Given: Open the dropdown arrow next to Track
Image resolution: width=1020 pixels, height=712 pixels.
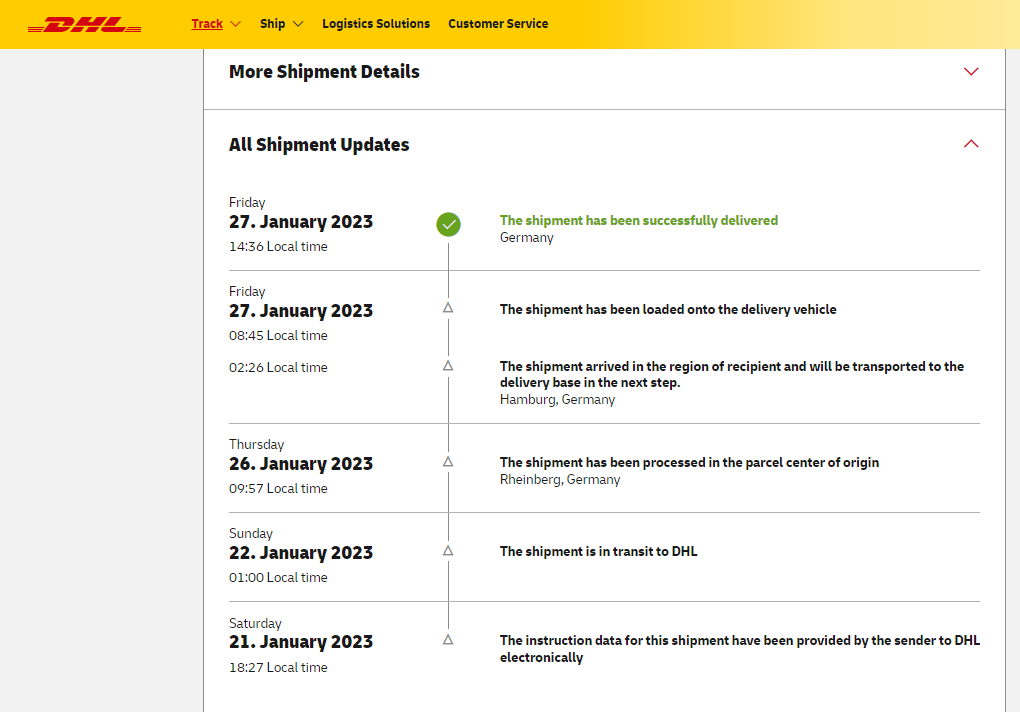Looking at the screenshot, I should coord(235,24).
